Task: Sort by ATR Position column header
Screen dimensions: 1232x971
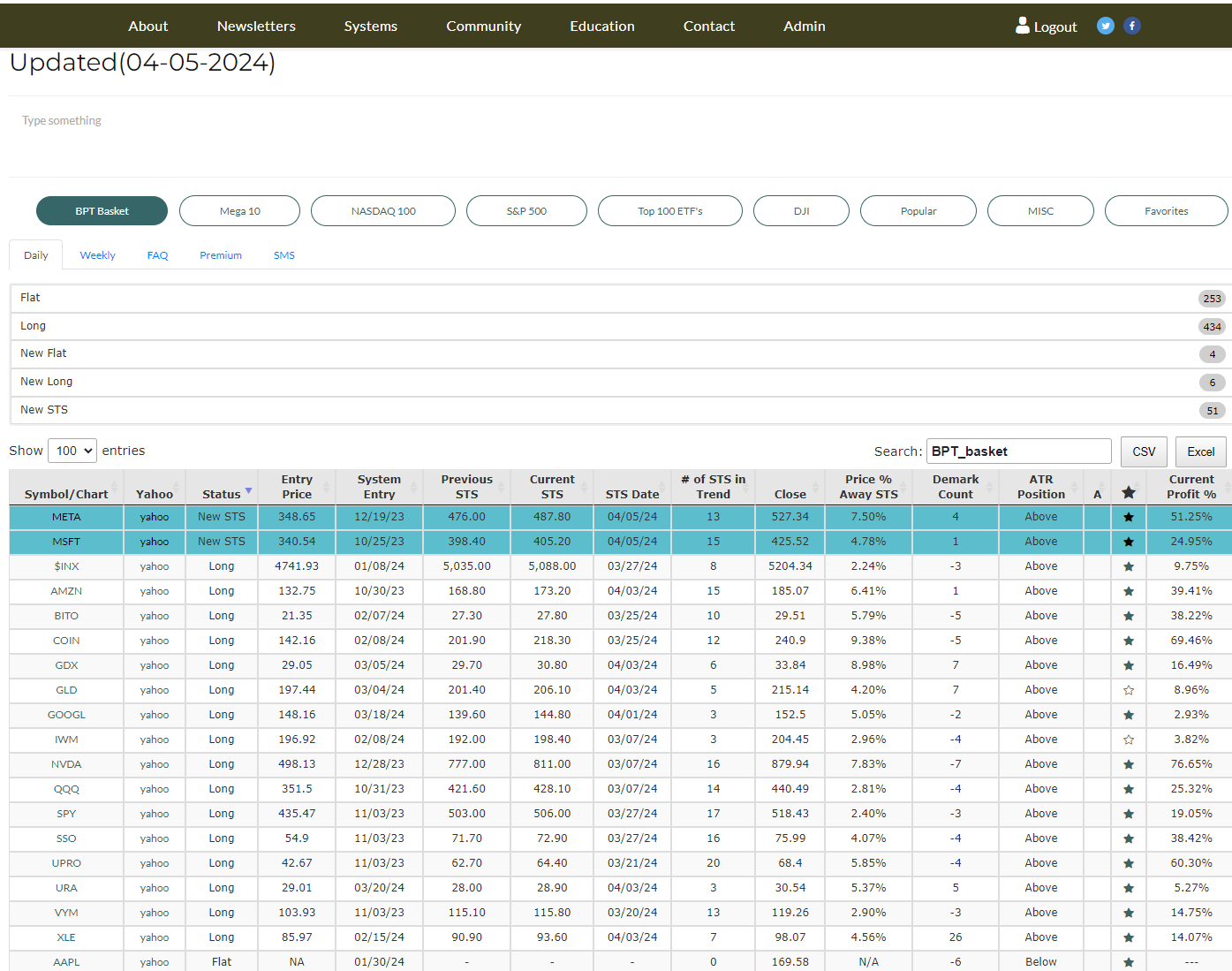Action: point(1041,487)
